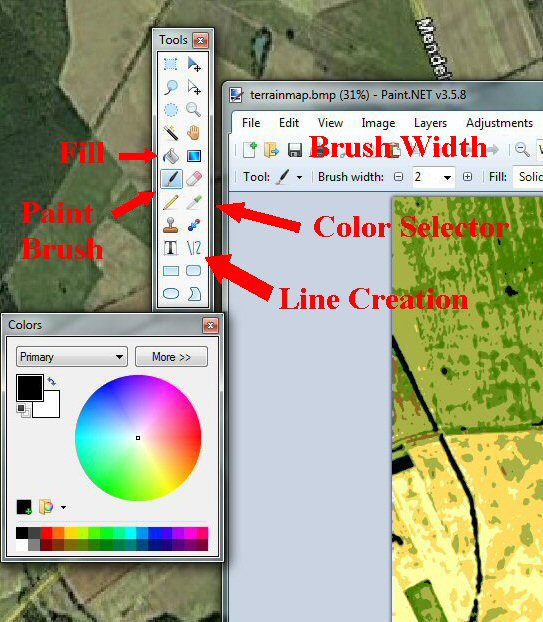543x622 pixels.
Task: Open the File menu
Action: [x=251, y=123]
